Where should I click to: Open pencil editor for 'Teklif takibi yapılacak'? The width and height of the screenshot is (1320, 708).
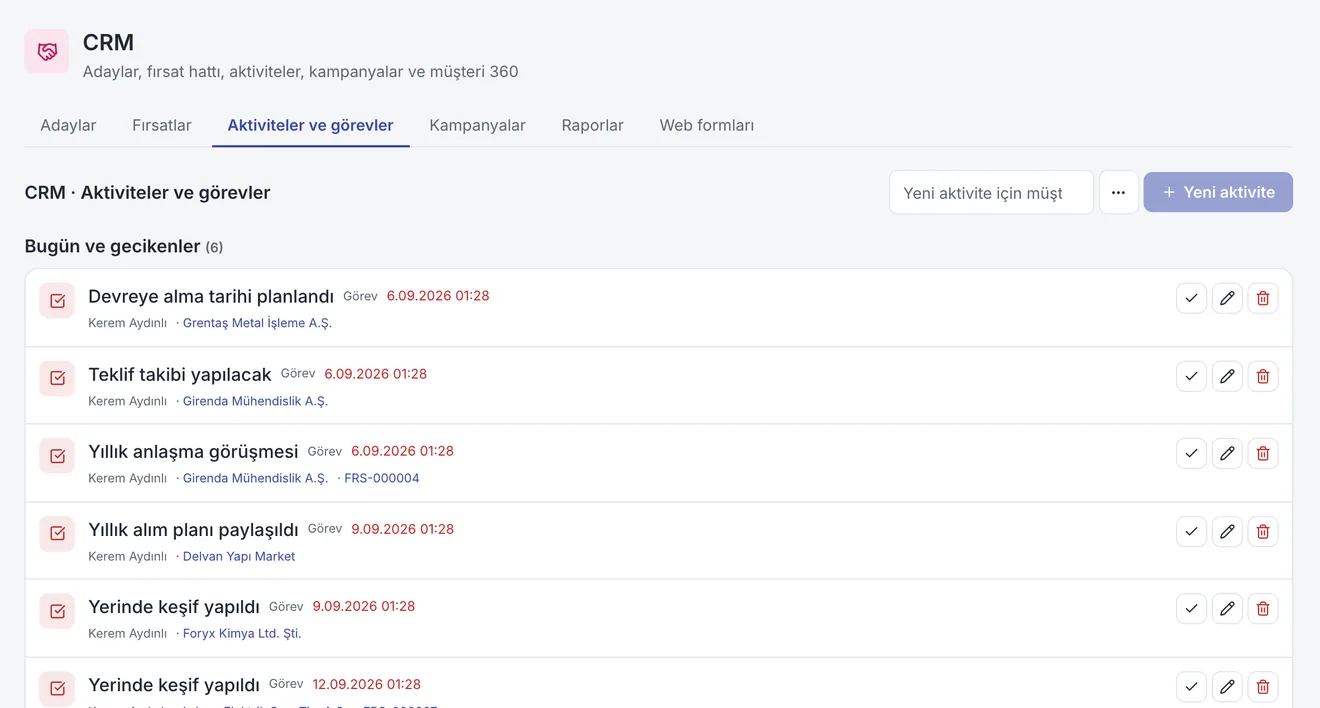(x=1227, y=376)
